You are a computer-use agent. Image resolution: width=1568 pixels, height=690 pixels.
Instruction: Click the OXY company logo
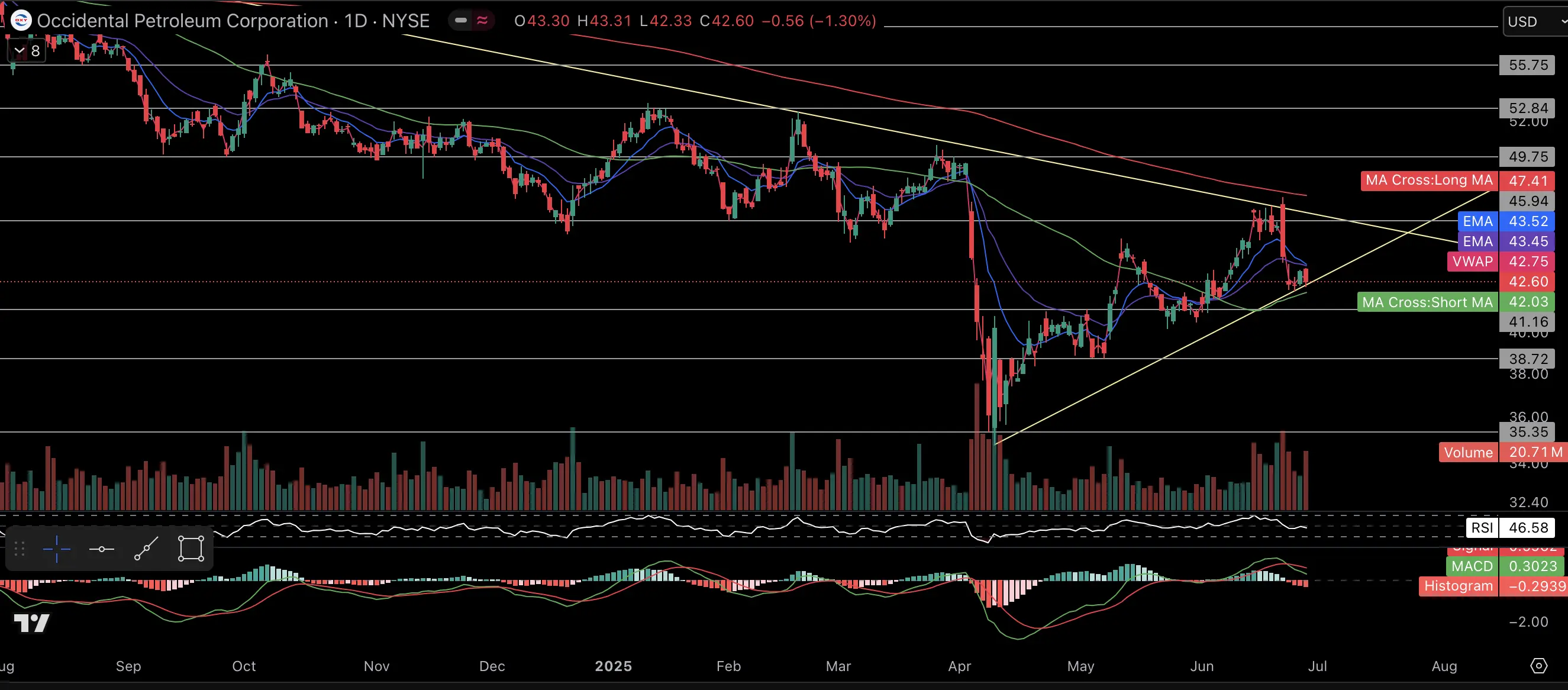click(21, 21)
